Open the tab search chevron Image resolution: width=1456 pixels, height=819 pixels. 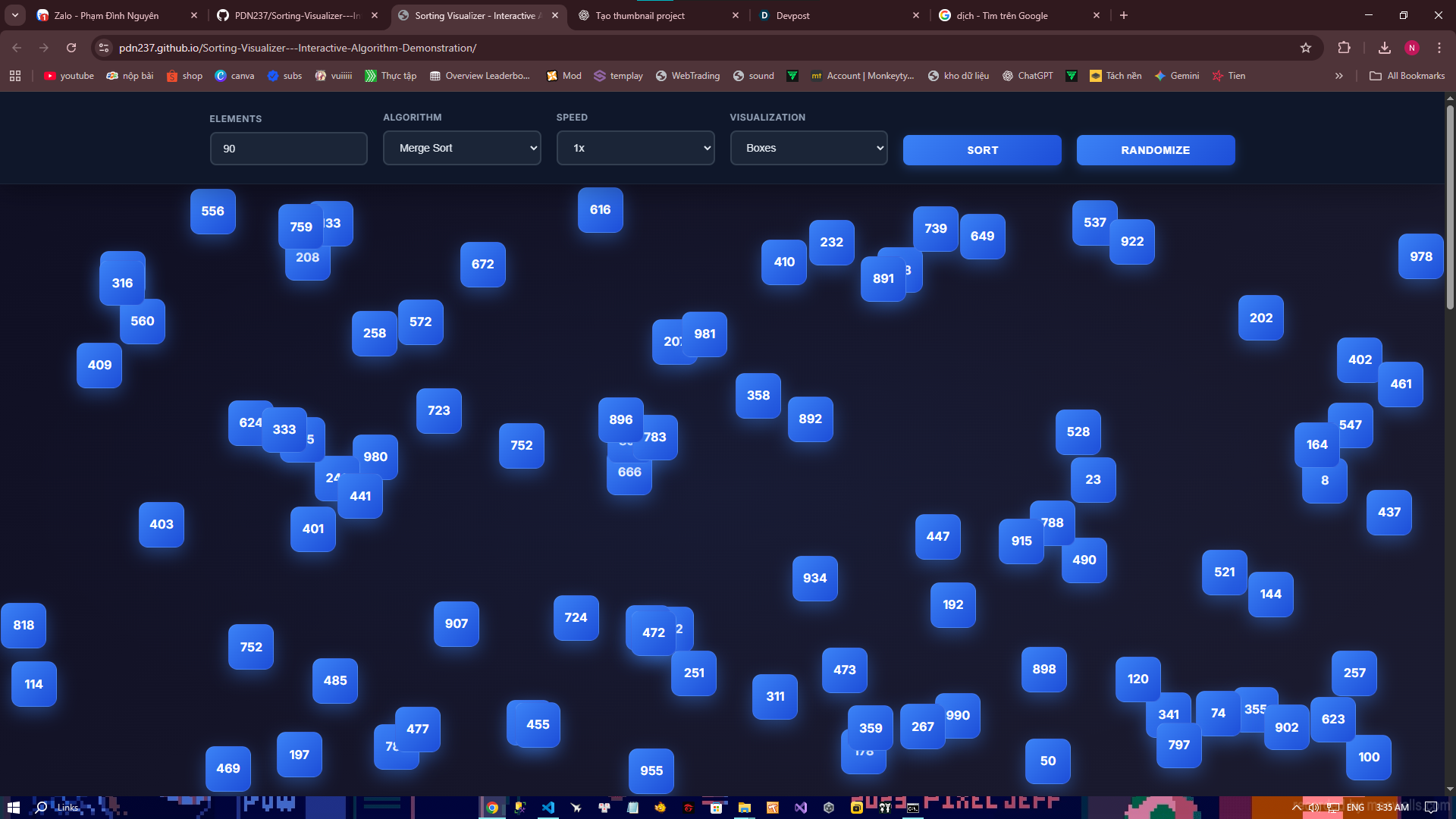coord(14,15)
